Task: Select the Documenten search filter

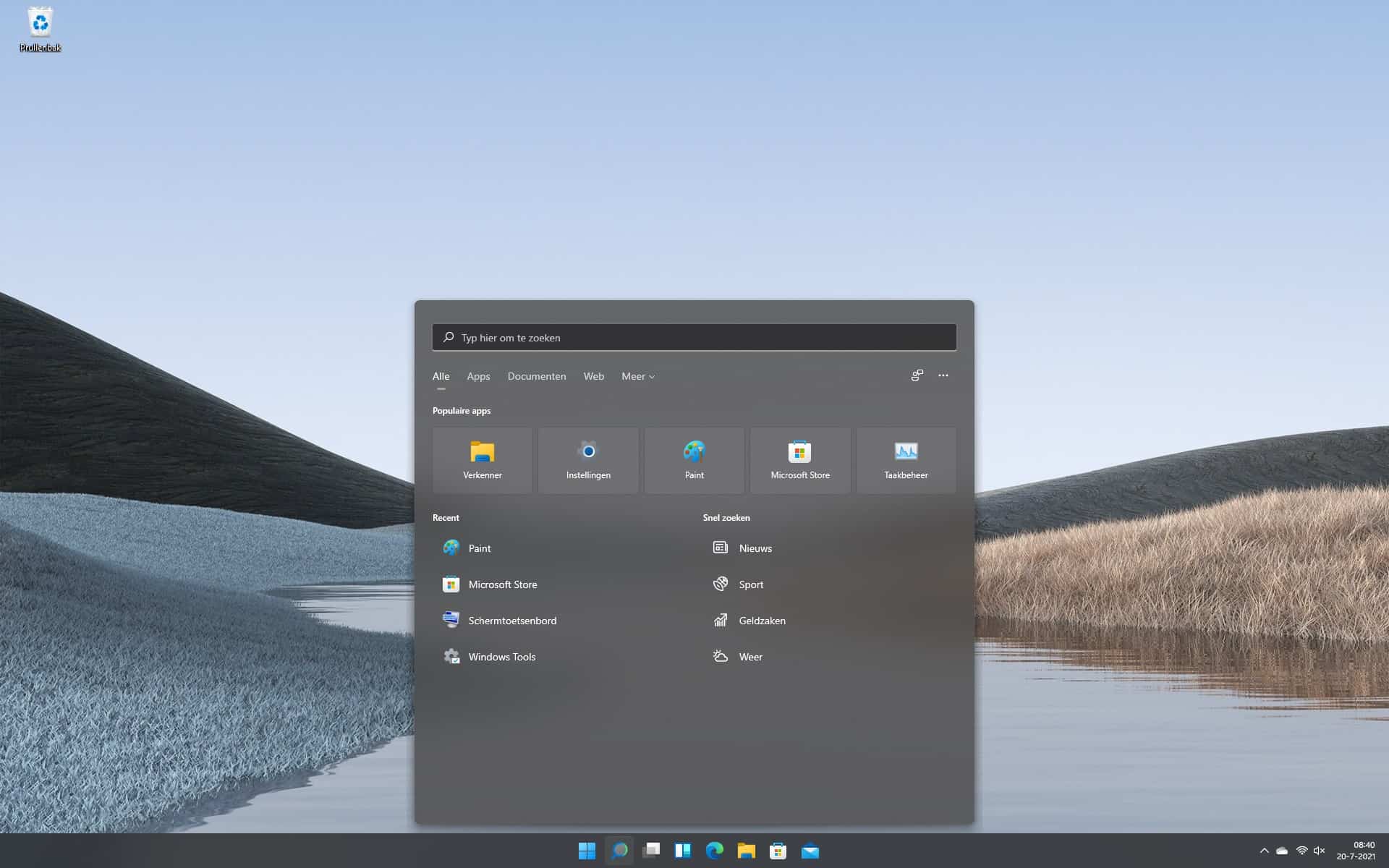Action: click(x=537, y=376)
